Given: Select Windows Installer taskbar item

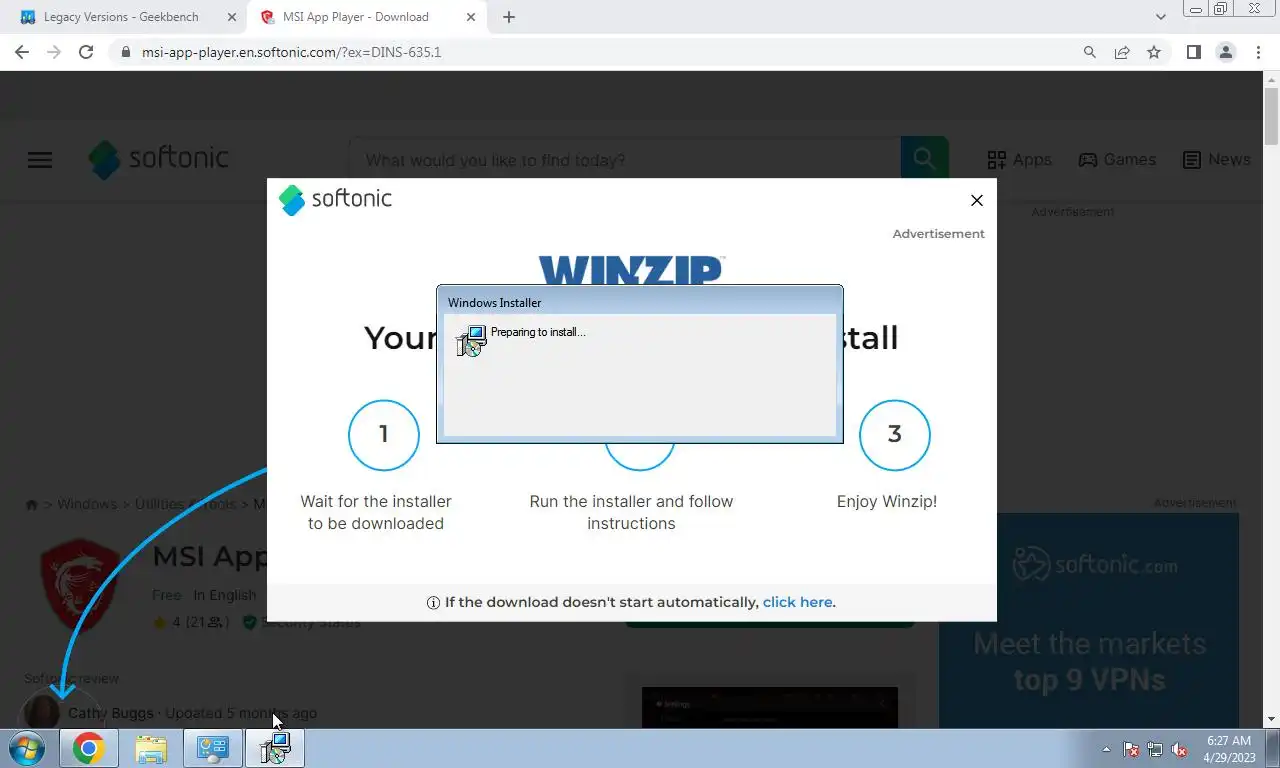Looking at the screenshot, I should pyautogui.click(x=275, y=748).
